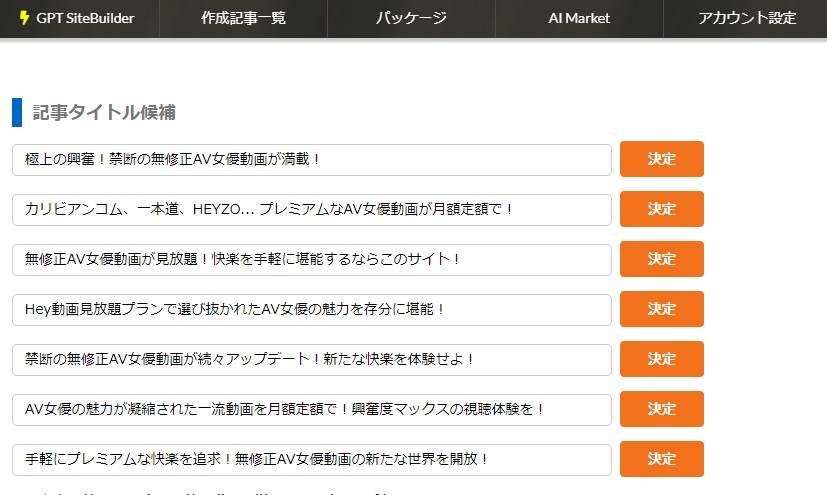Open アカウント設定 in the top navigation
Image resolution: width=827 pixels, height=495 pixels.
pyautogui.click(x=747, y=18)
